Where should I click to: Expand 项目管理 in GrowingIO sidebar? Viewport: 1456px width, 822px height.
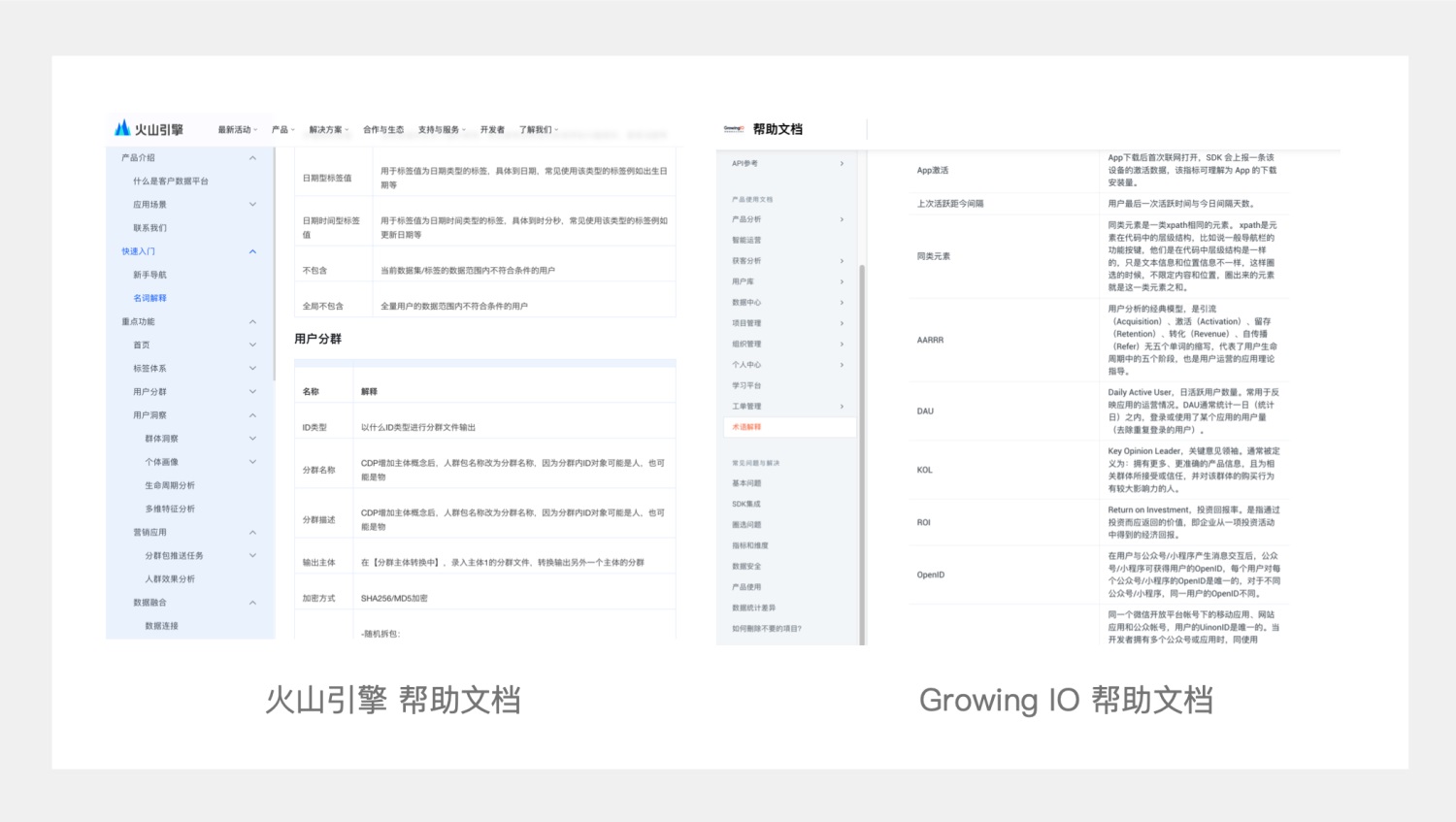pos(842,323)
